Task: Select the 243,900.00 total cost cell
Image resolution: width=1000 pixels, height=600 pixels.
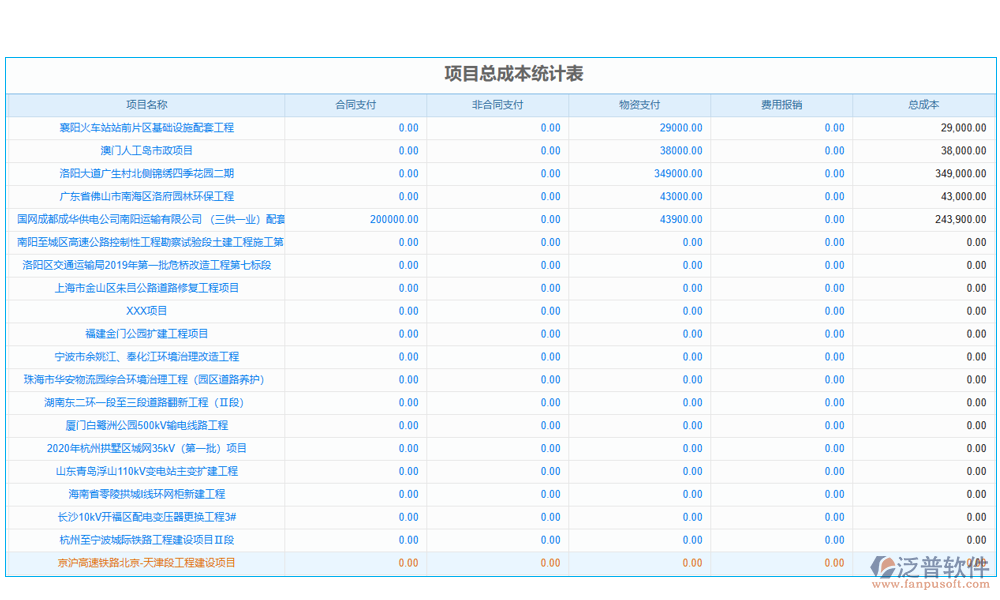Action: (961, 220)
